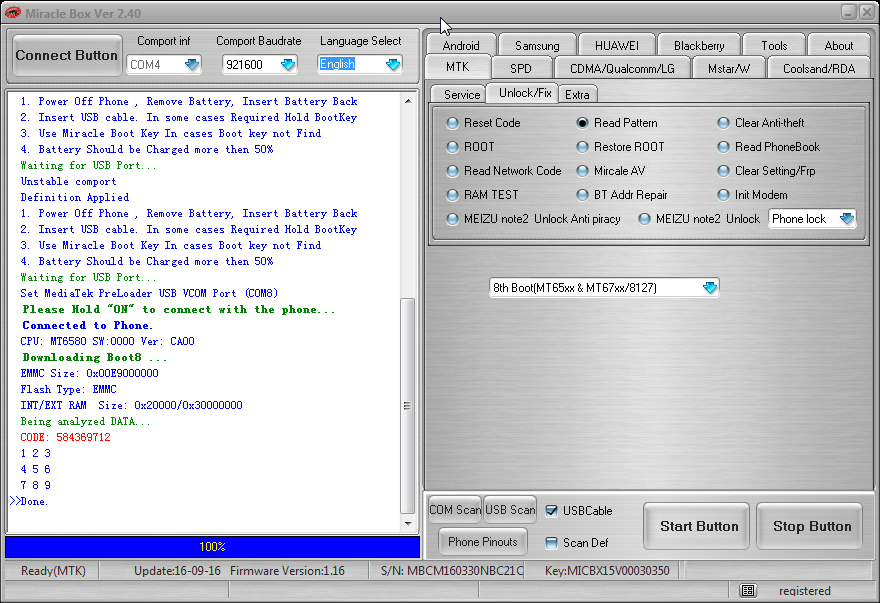The height and width of the screenshot is (603, 880).
Task: Select the CDMA/Qualcomm/LG tab
Action: [622, 68]
